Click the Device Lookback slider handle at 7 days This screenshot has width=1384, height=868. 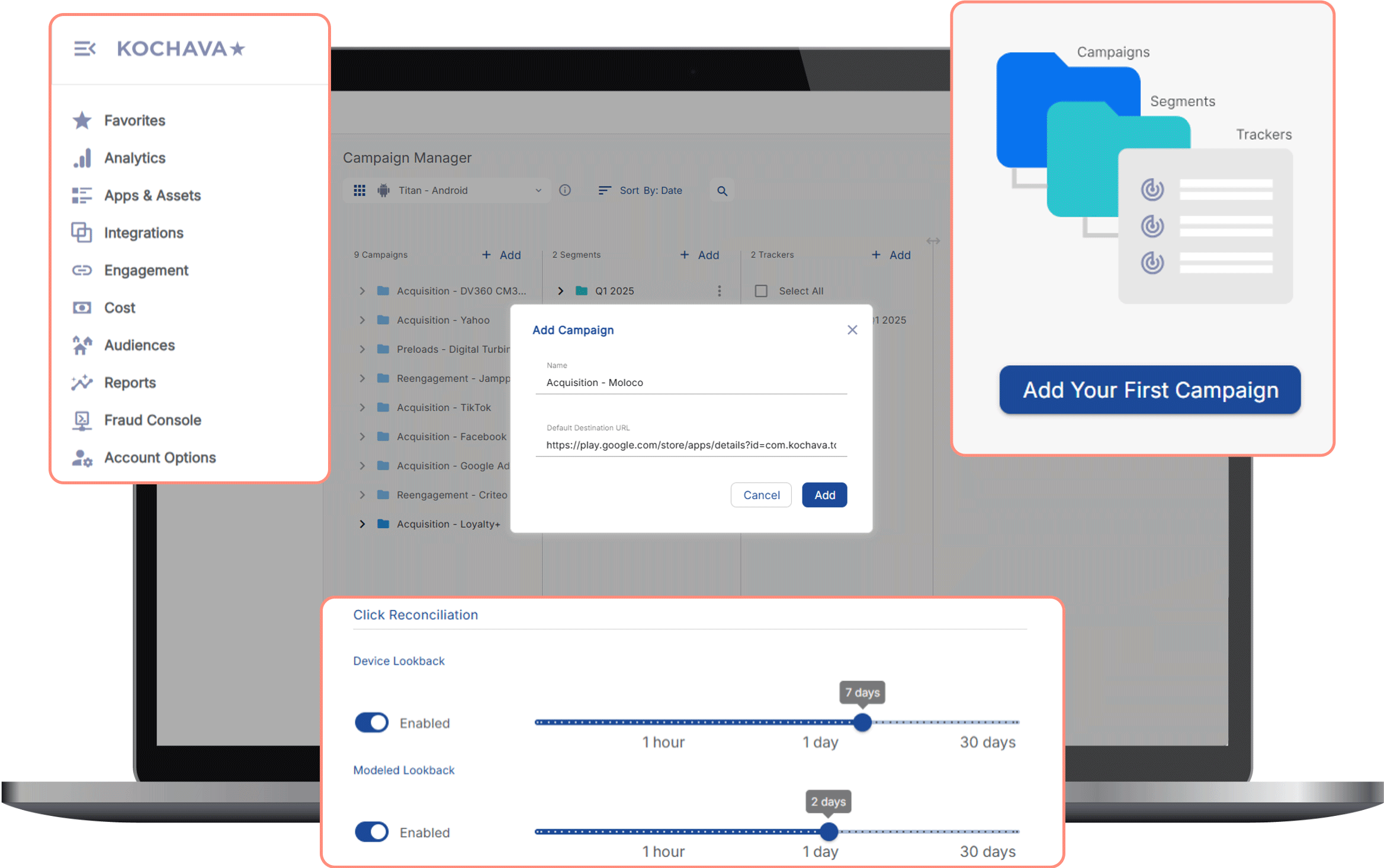(862, 722)
